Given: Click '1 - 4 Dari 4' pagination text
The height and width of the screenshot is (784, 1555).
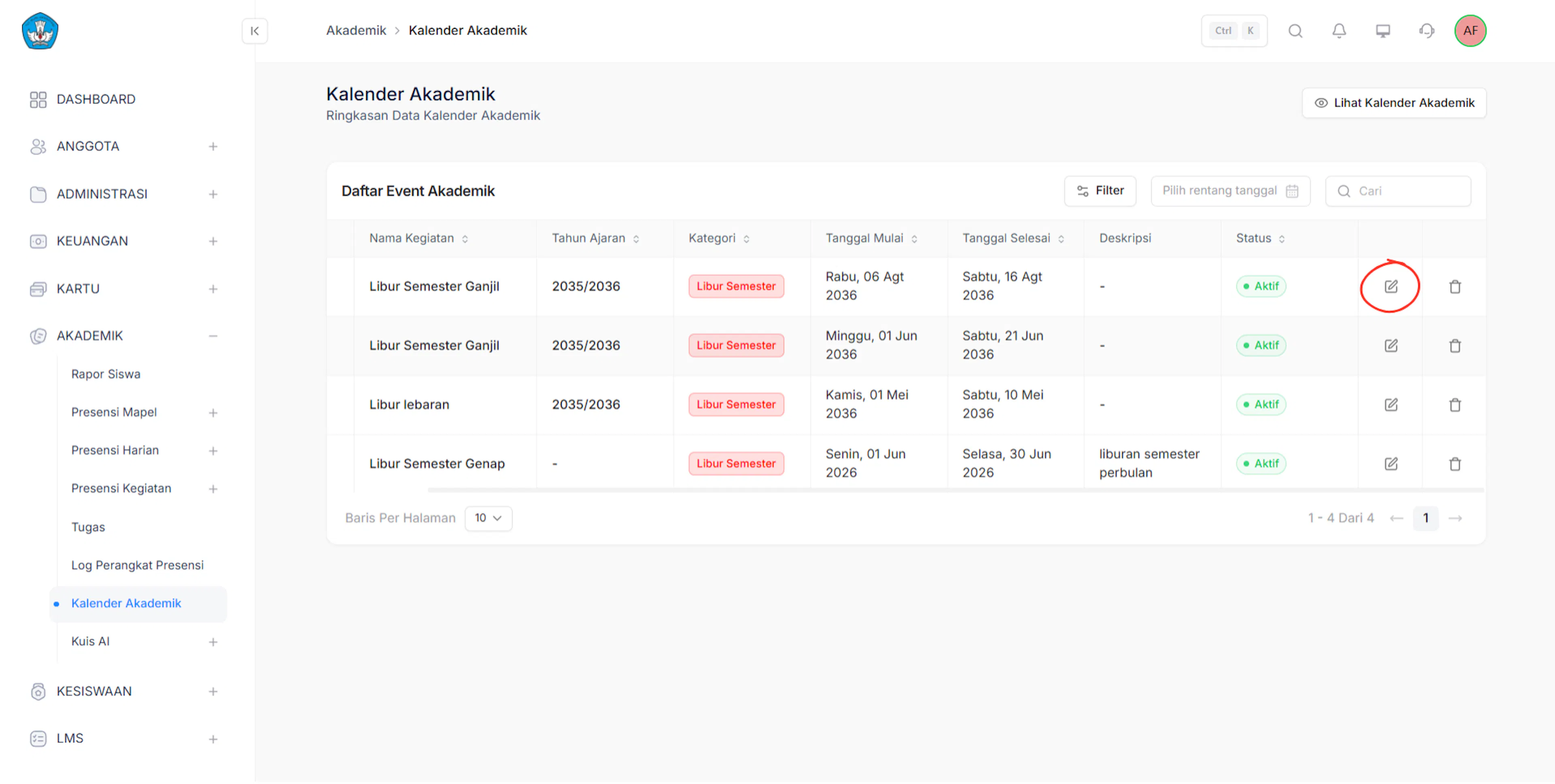Looking at the screenshot, I should (x=1341, y=518).
